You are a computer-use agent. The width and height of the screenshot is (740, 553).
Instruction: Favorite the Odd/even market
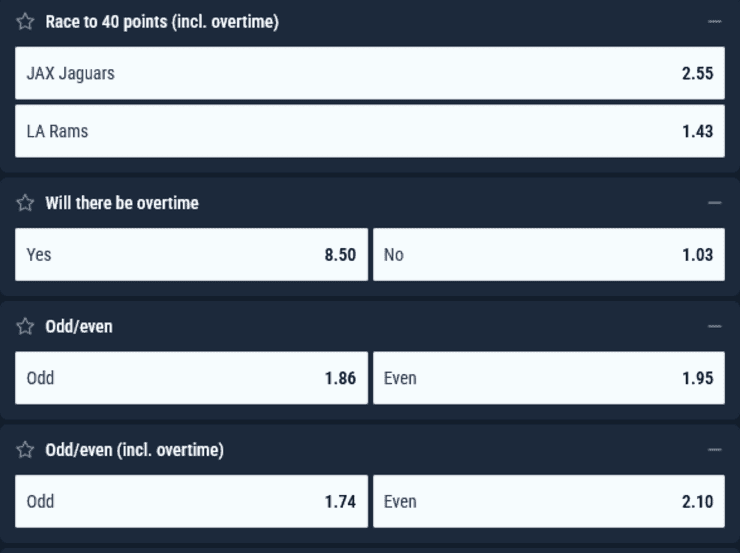(x=26, y=327)
